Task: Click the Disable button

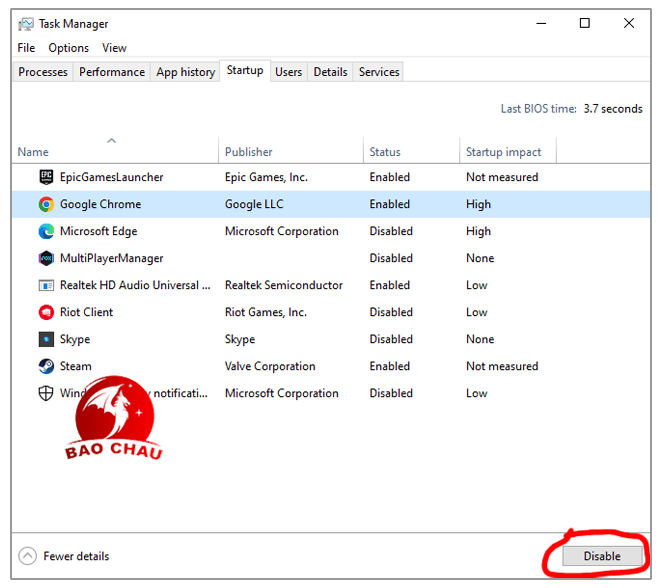Action: (x=602, y=556)
